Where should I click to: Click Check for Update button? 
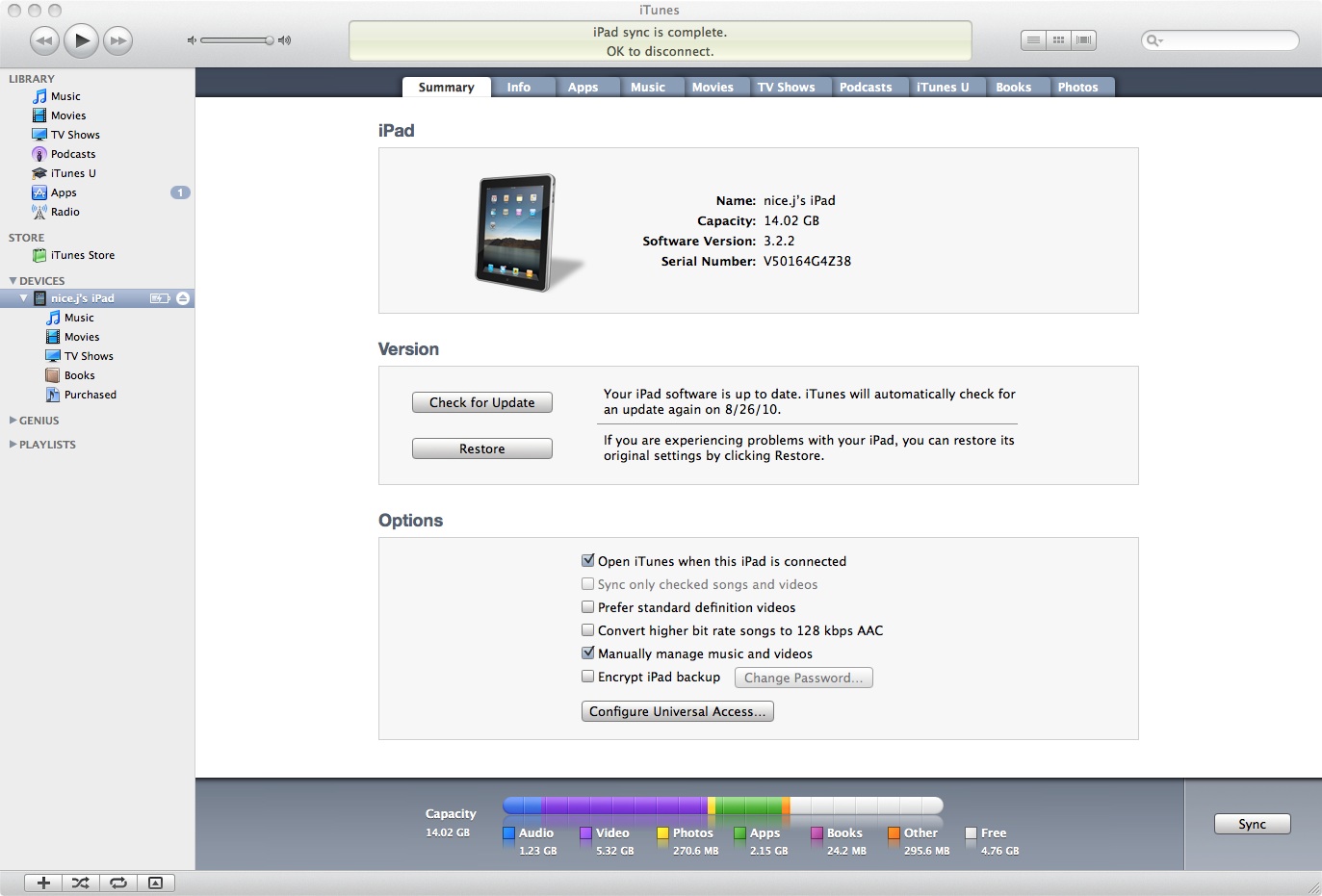point(482,402)
